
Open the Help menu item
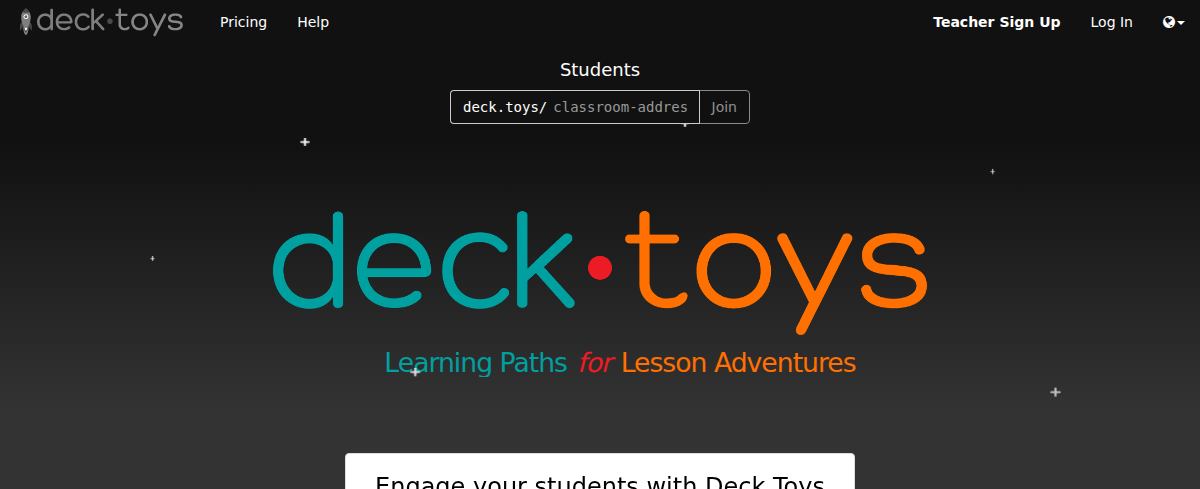[x=313, y=22]
